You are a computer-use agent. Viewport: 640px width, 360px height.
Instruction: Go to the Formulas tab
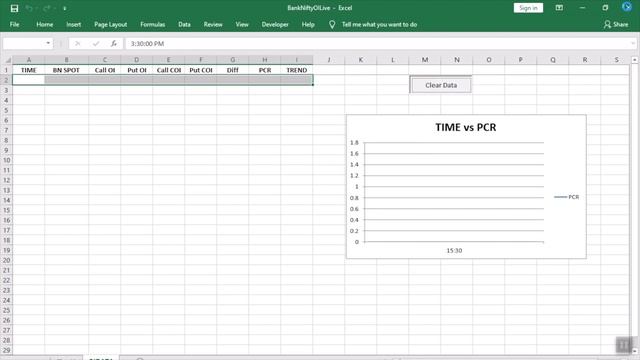pyautogui.click(x=153, y=24)
